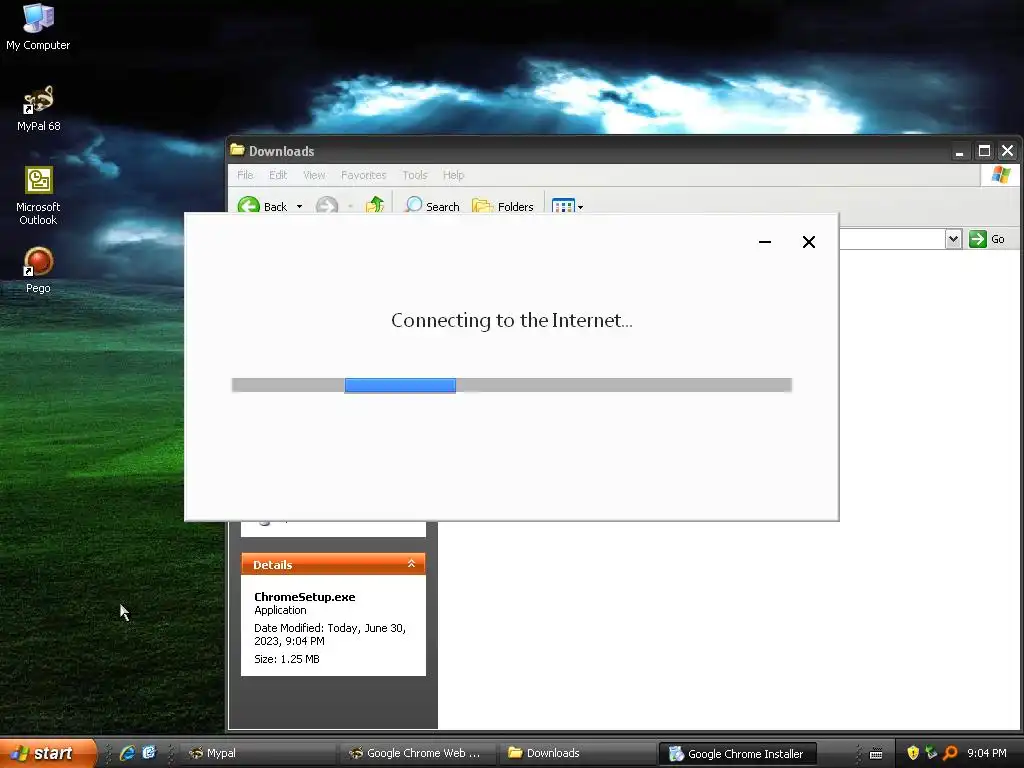Click the orange magnifier tray icon
Viewport: 1024px width, 768px height.
pyautogui.click(x=950, y=753)
